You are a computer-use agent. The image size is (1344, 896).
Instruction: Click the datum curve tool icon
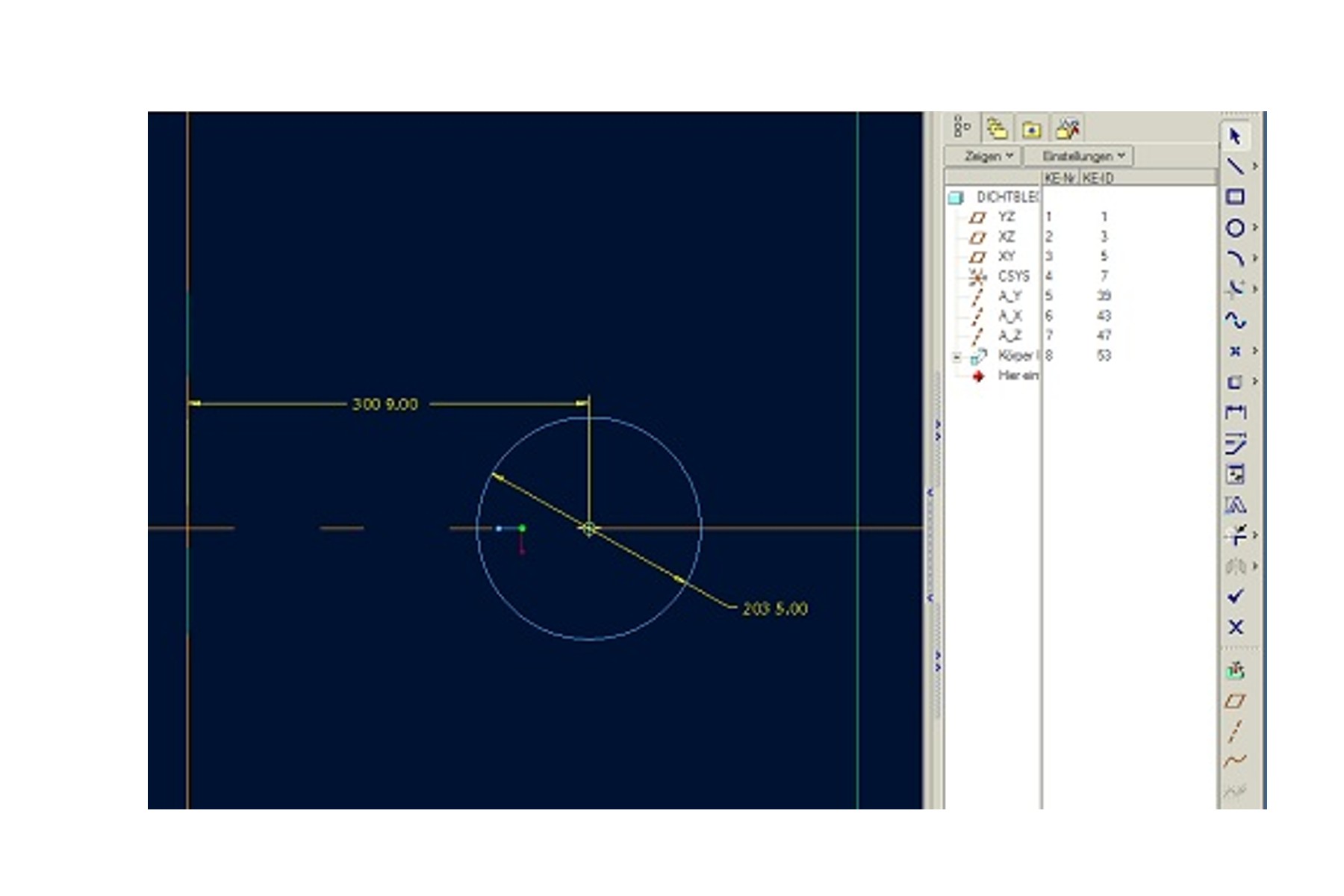click(x=1235, y=761)
